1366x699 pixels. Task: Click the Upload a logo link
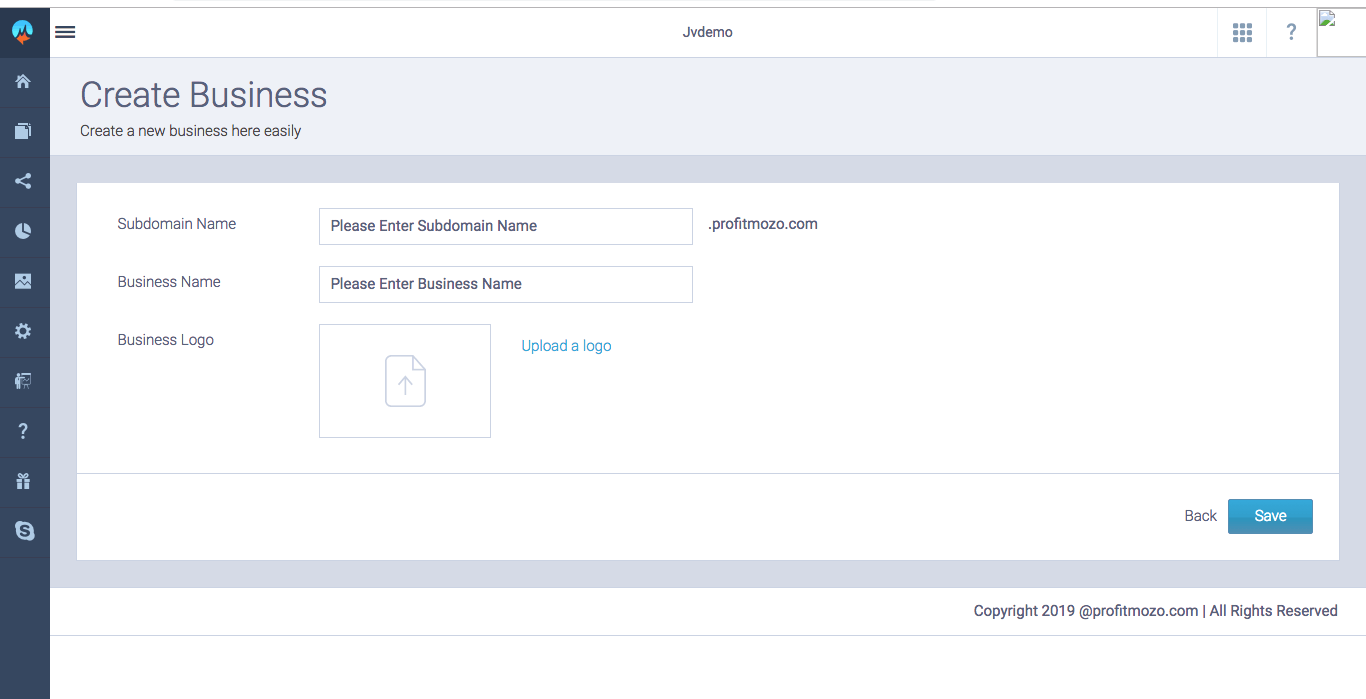566,346
